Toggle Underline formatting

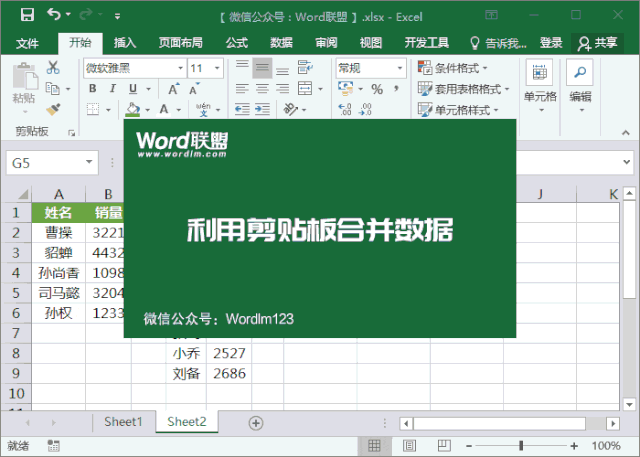[x=133, y=89]
